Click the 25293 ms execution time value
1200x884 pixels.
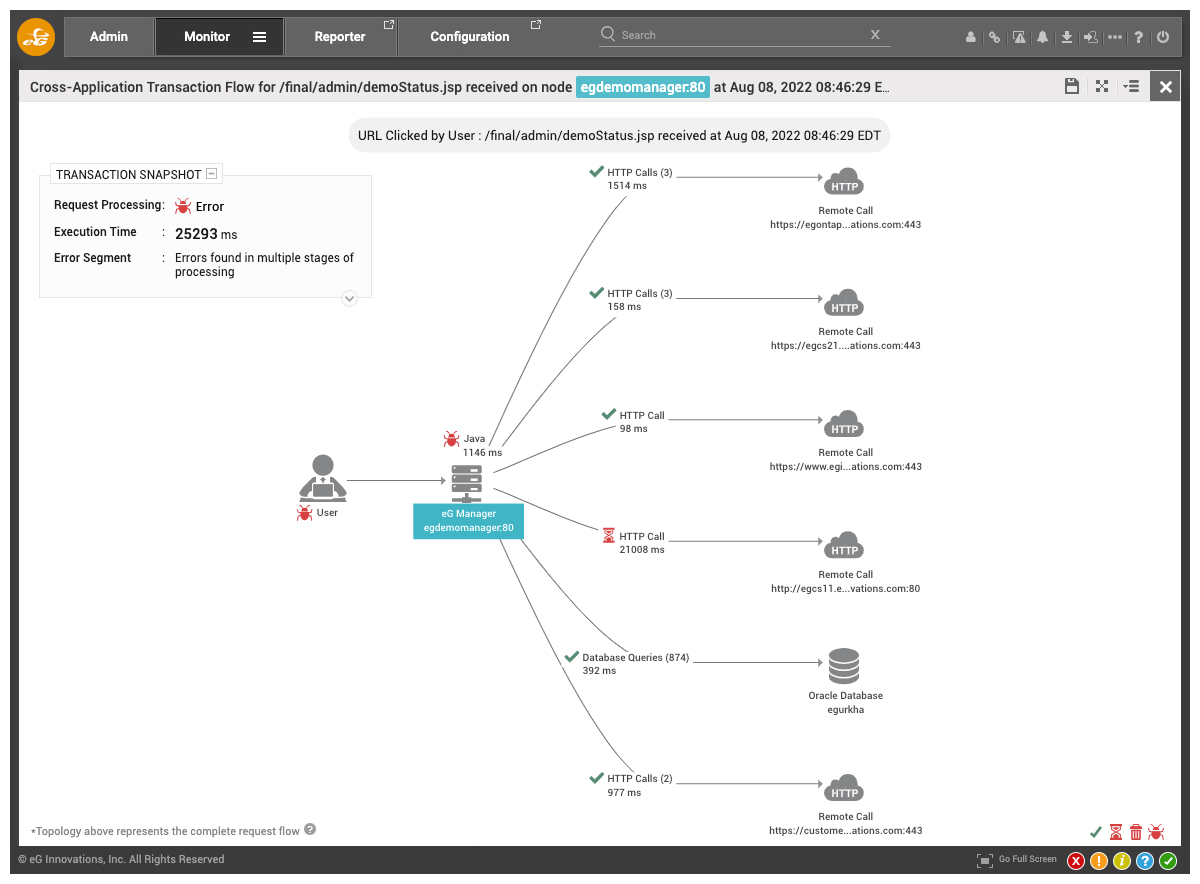[206, 234]
